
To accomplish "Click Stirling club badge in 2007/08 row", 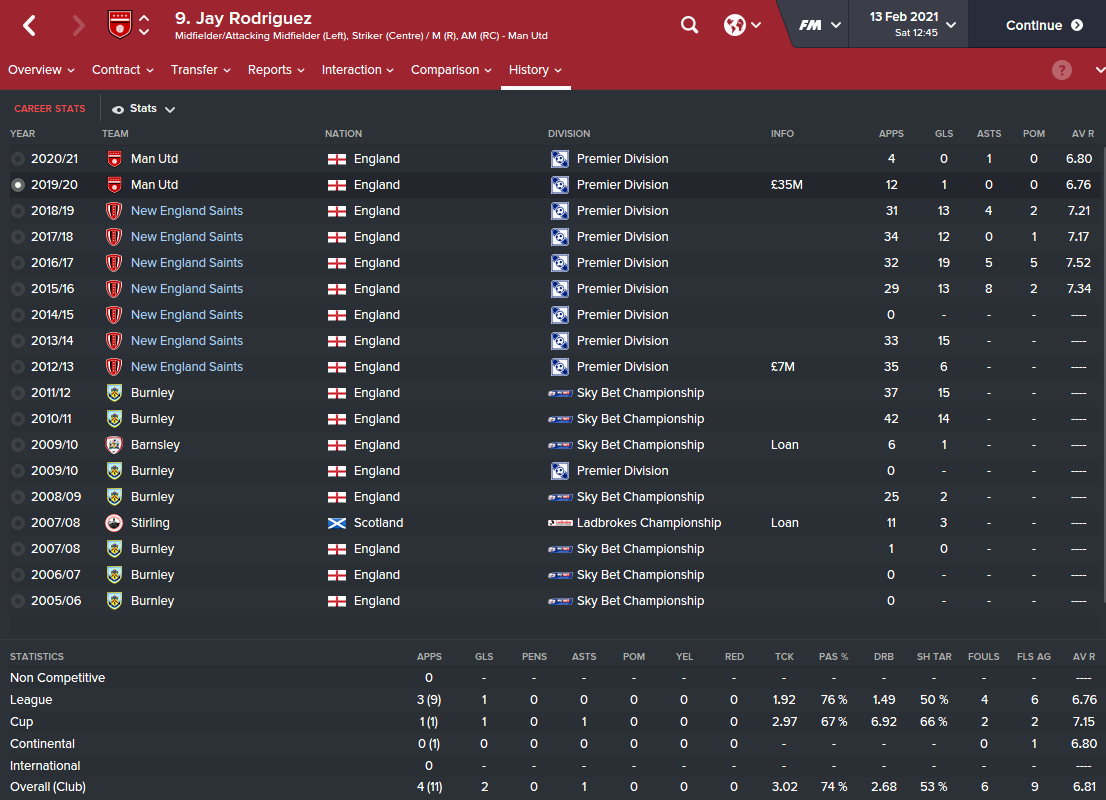I will click(114, 523).
